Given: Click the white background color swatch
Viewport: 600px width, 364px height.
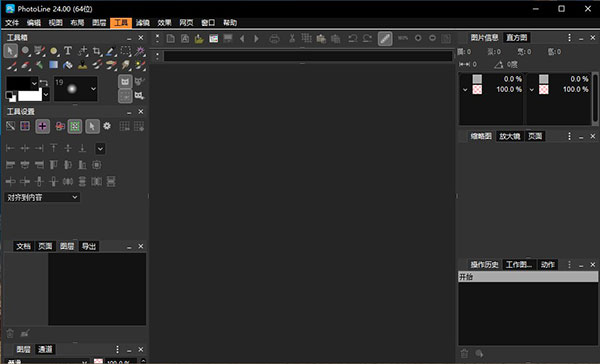Looking at the screenshot, I should [x=30, y=95].
